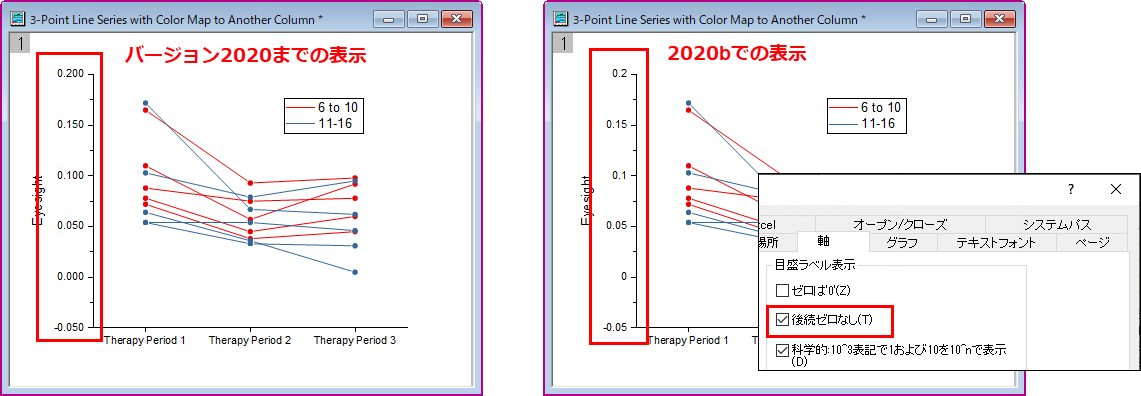Open the システムパス tab
The image size is (1141, 396).
coord(1057,224)
